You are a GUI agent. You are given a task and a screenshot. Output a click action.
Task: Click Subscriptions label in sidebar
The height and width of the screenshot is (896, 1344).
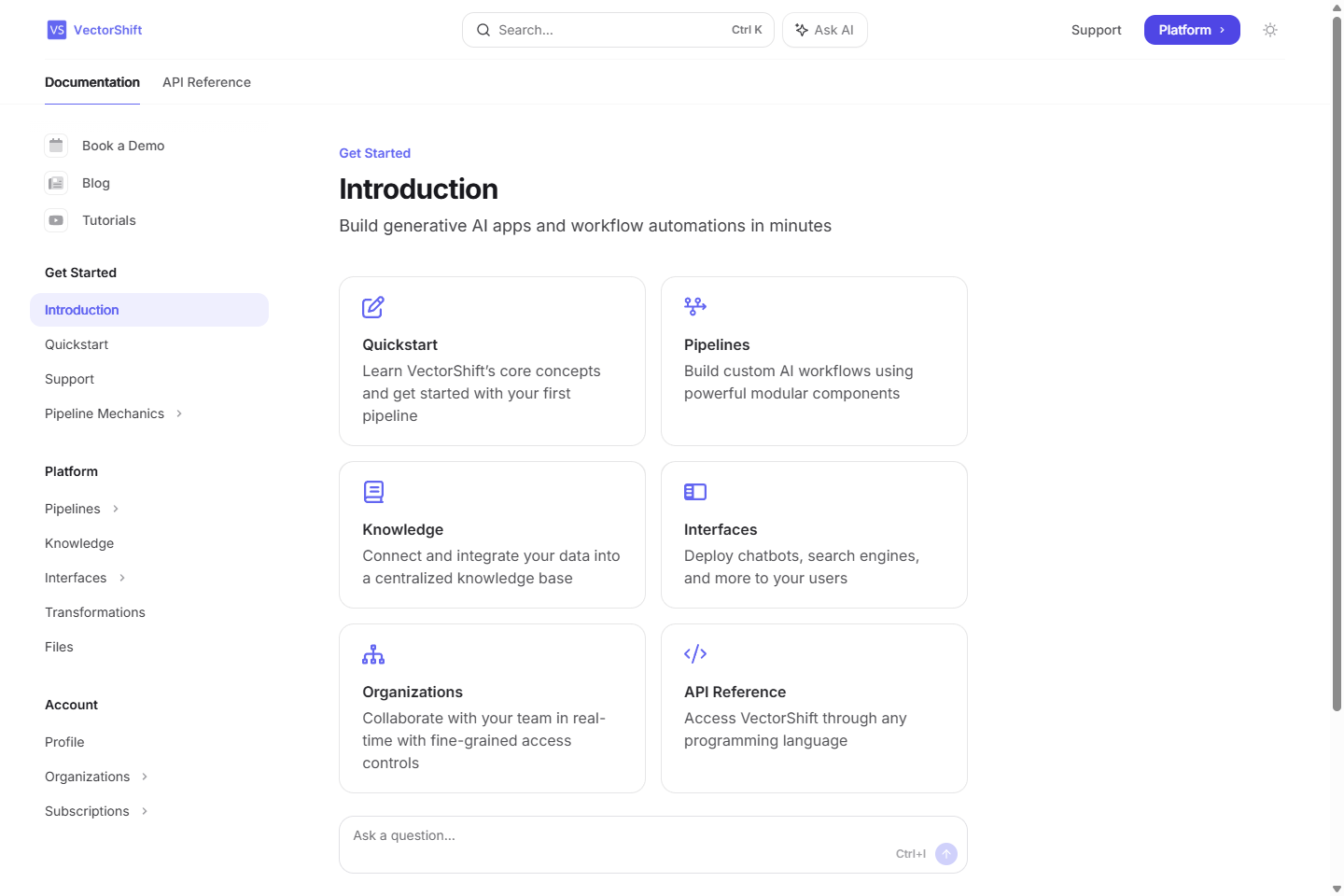click(x=87, y=811)
